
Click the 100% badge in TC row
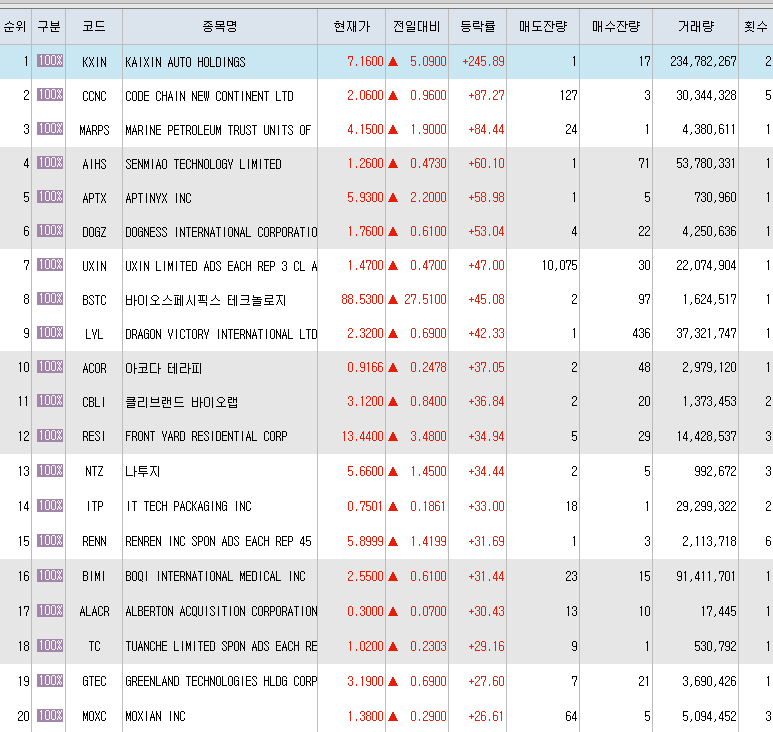pos(50,646)
